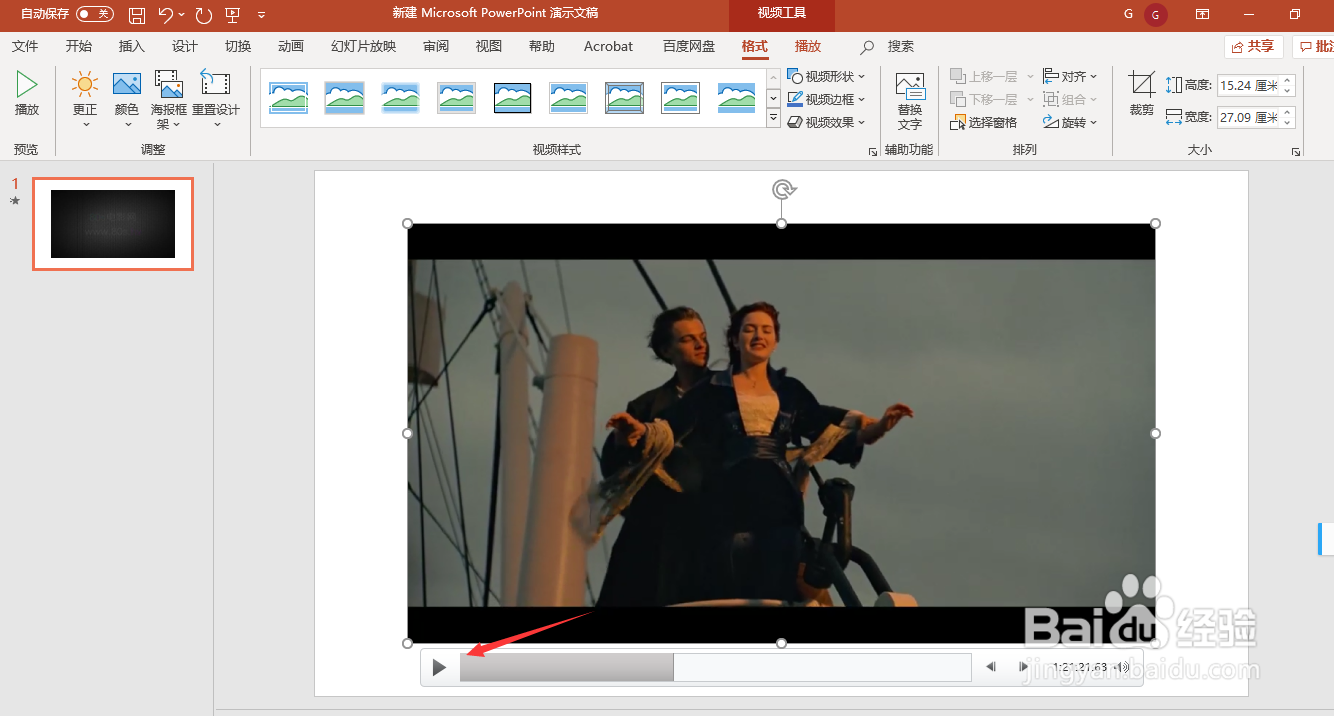Click the Share (共享) button
This screenshot has width=1334, height=716.
(x=1254, y=46)
